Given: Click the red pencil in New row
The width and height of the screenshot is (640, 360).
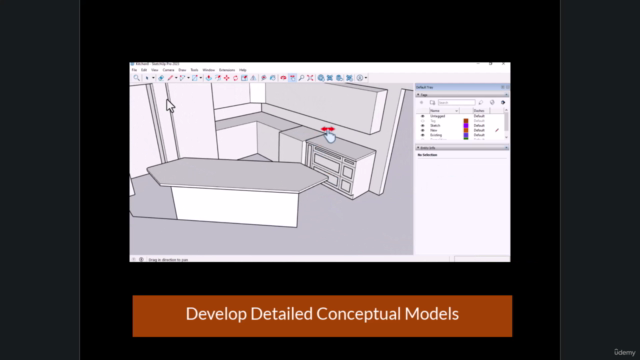Looking at the screenshot, I should pyautogui.click(x=497, y=130).
